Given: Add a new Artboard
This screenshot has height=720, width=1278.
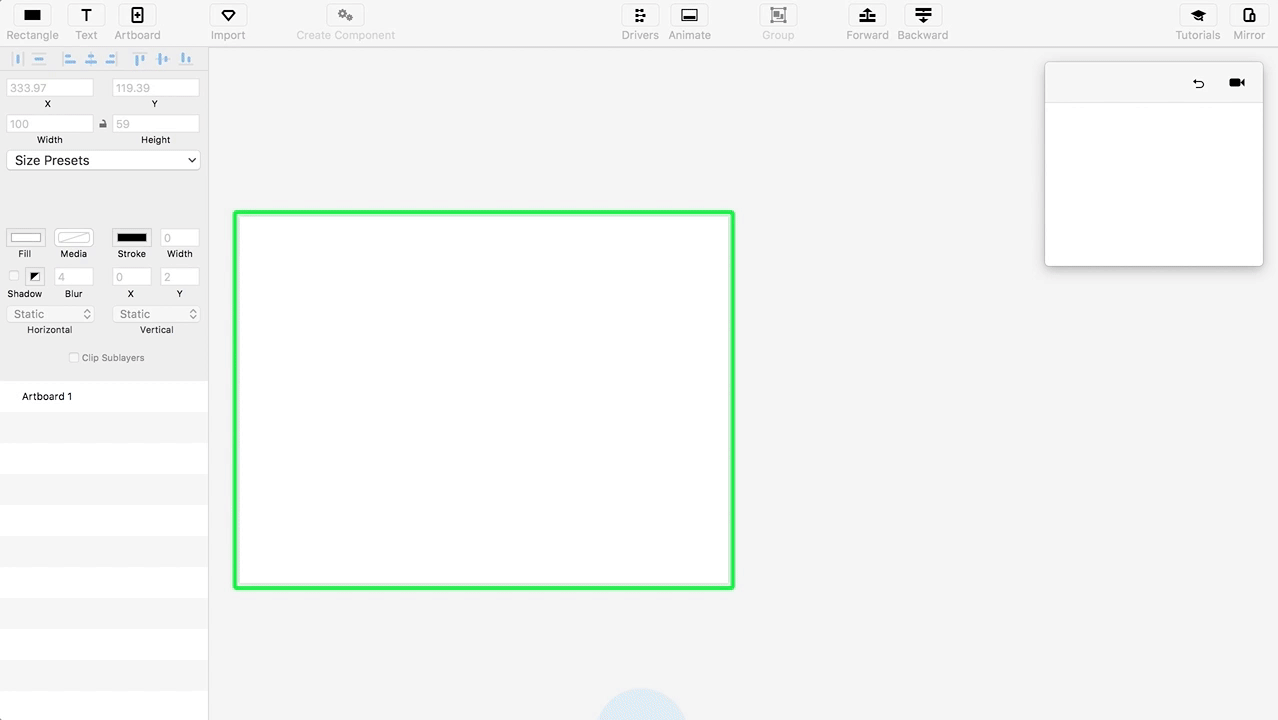Looking at the screenshot, I should tap(137, 15).
